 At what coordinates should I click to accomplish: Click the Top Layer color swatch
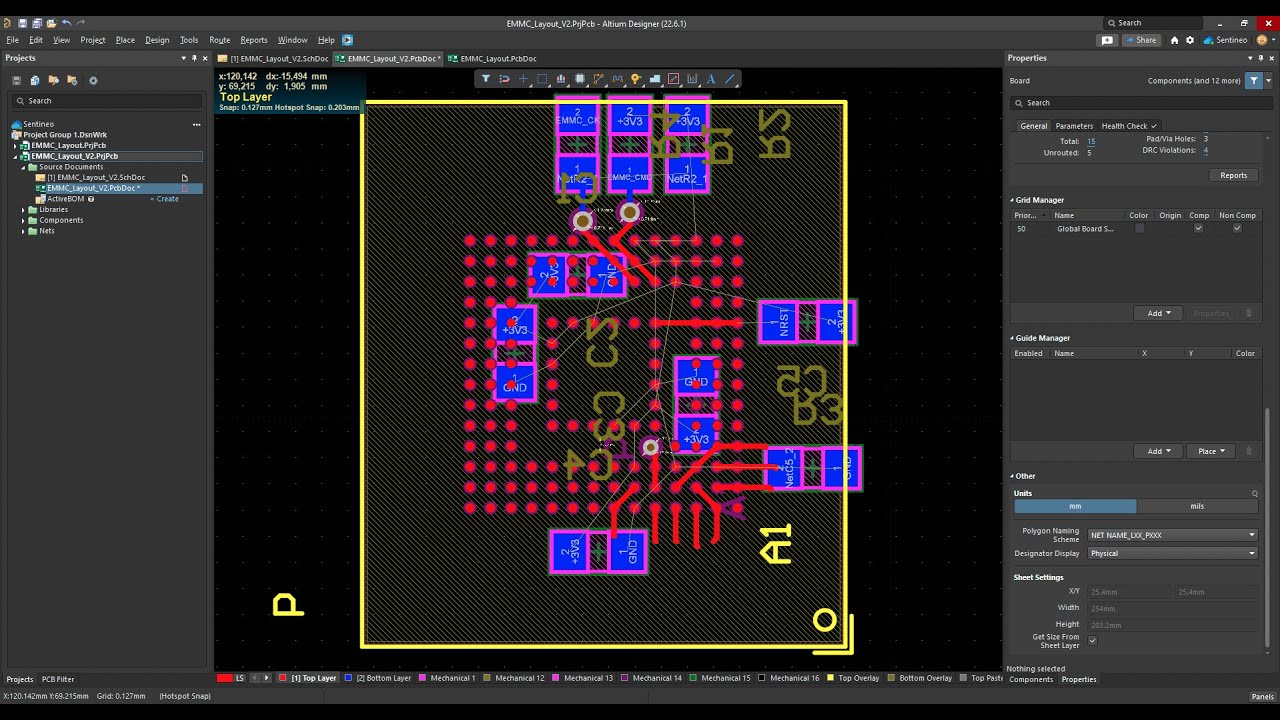(x=283, y=678)
